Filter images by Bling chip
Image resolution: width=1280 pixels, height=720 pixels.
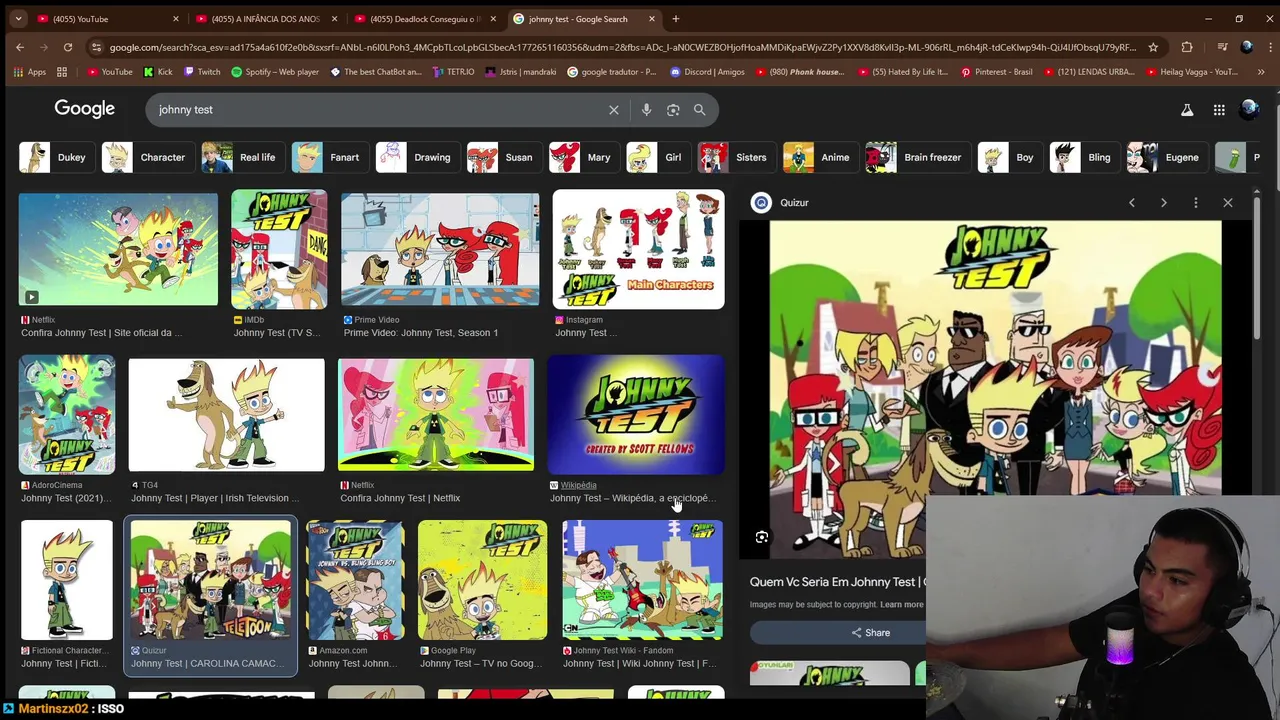pos(1085,157)
